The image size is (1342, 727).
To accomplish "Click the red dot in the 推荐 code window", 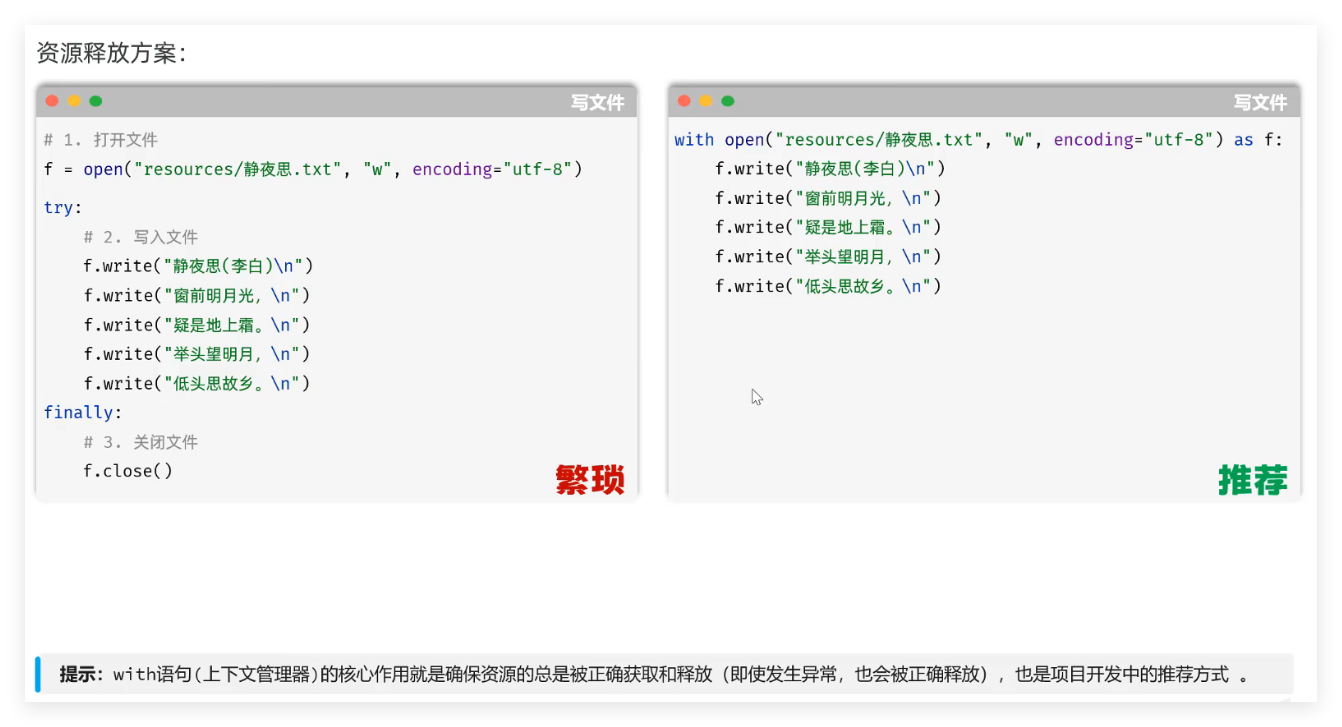I will coord(684,101).
